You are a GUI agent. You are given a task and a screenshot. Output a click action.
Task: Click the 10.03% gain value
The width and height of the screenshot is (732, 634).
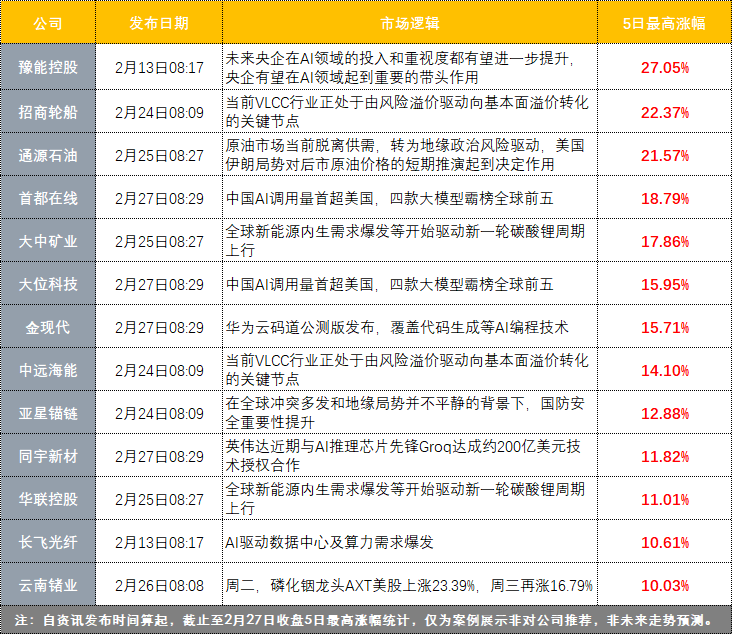click(664, 585)
